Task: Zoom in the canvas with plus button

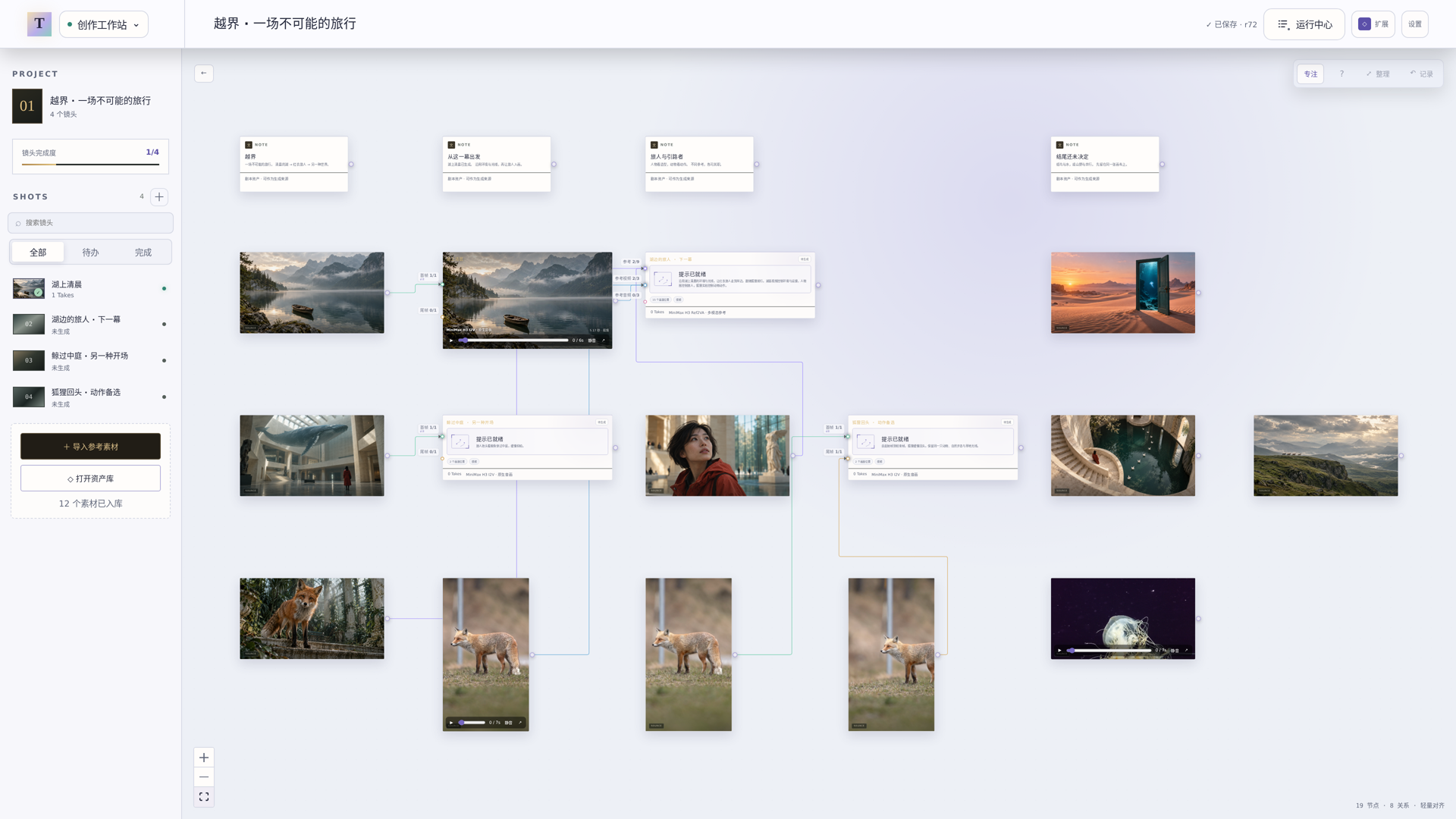Action: 204,758
